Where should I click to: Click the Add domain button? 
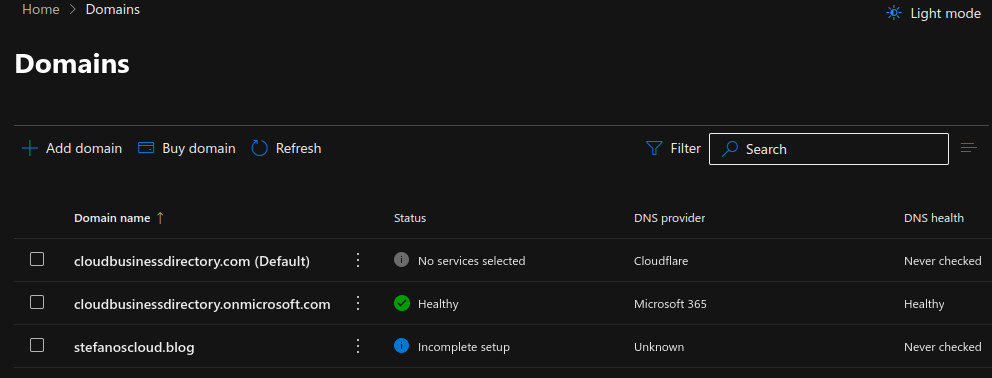pos(71,148)
